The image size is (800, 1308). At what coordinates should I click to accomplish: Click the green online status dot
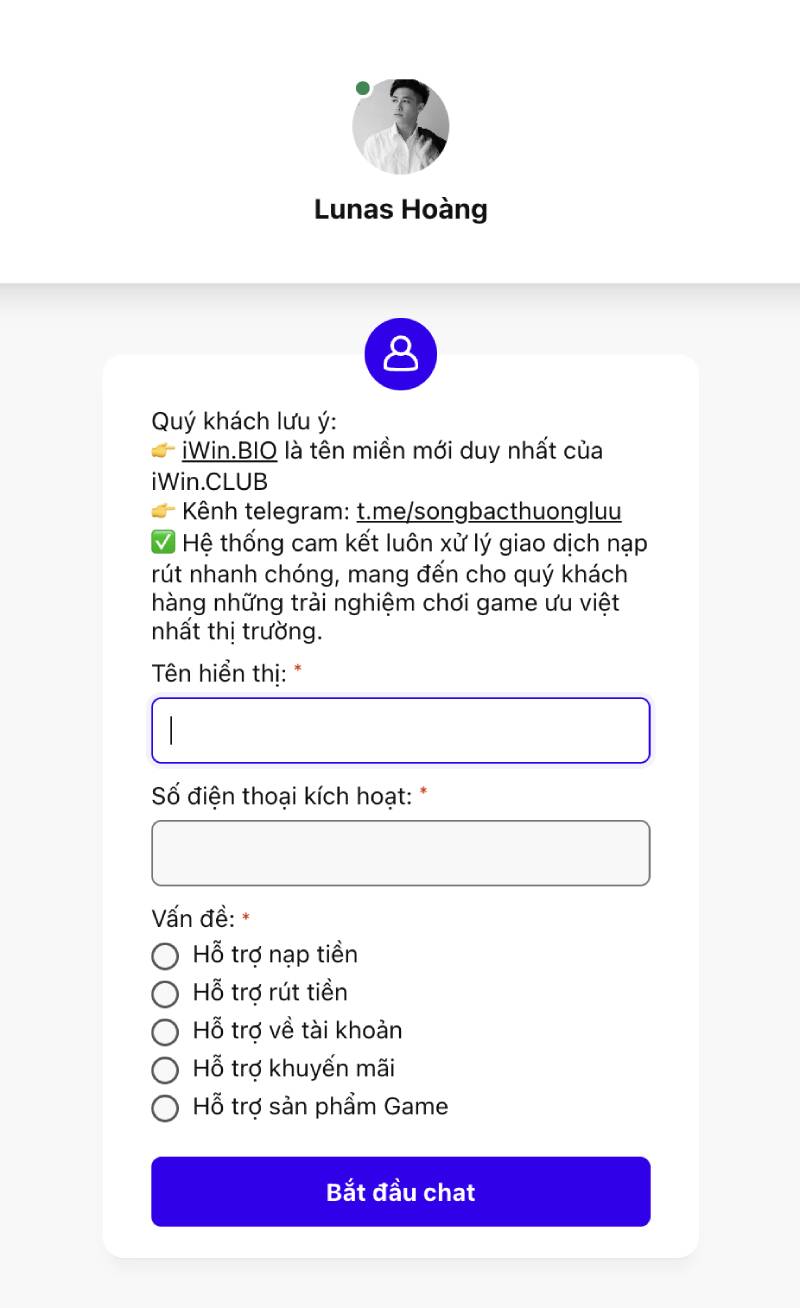tap(363, 89)
